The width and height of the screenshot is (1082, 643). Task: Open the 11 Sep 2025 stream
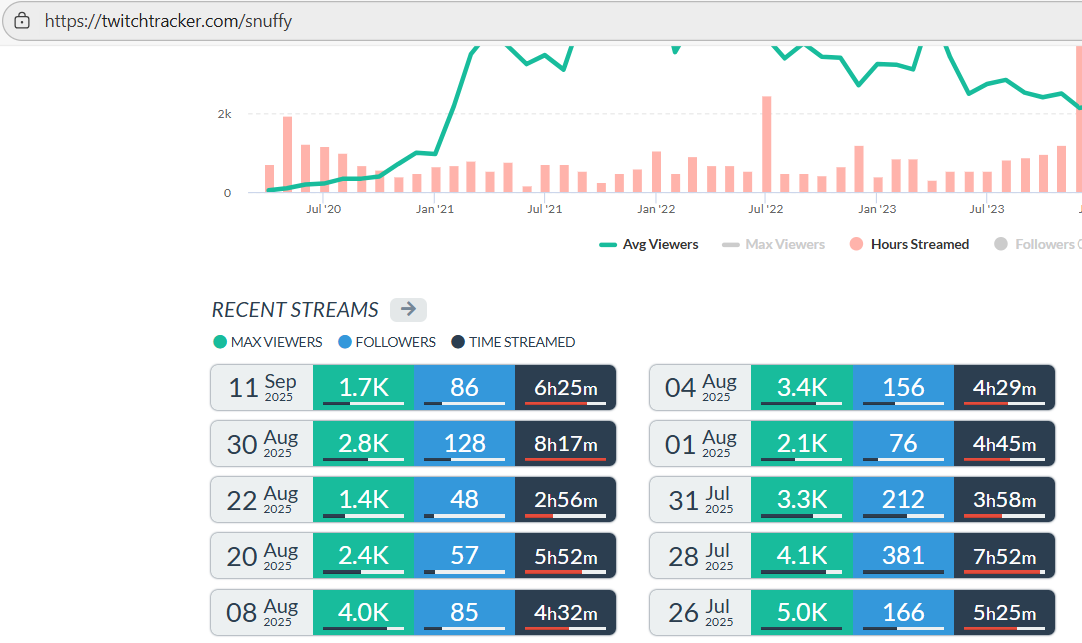(413, 388)
